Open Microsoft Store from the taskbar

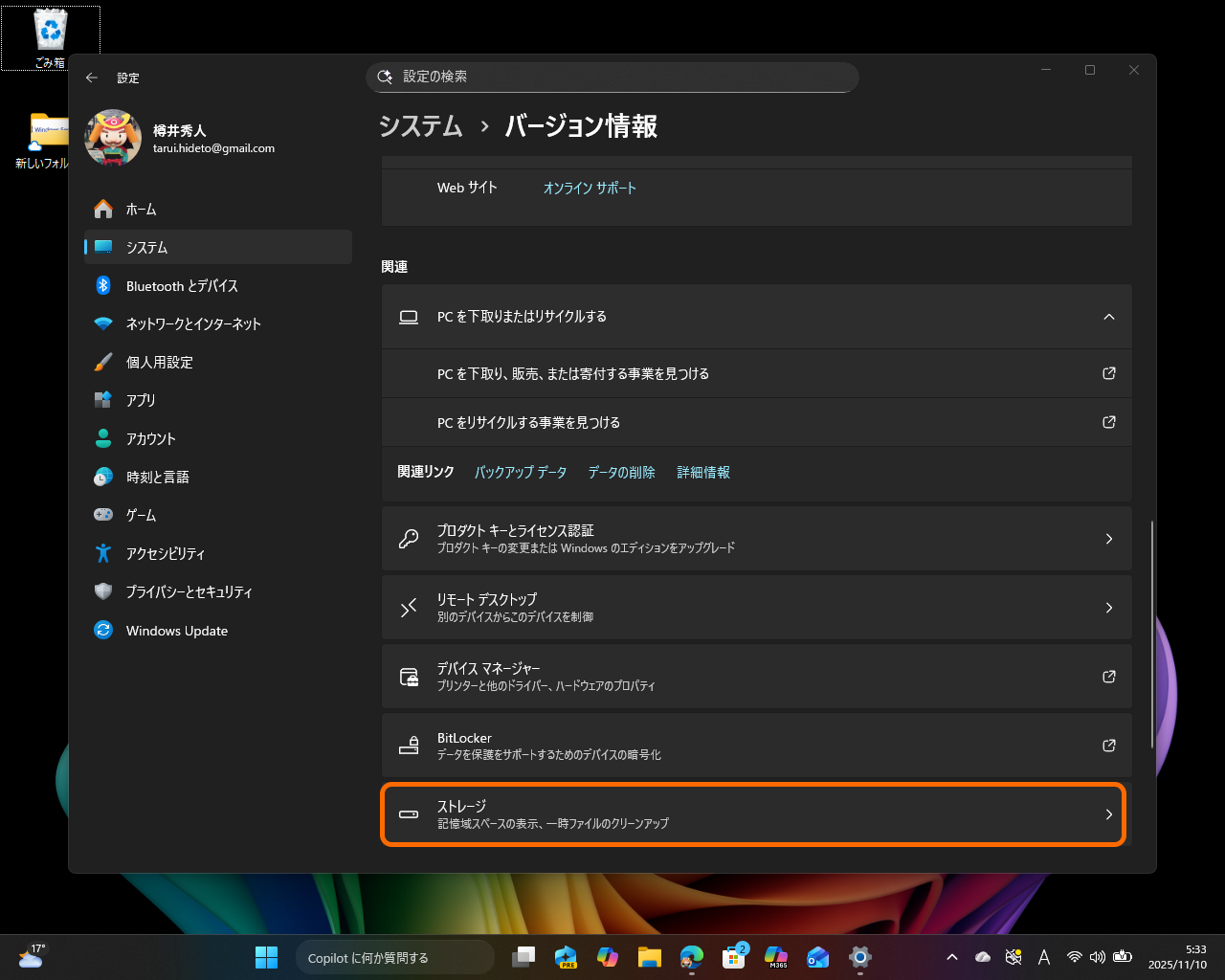734,957
